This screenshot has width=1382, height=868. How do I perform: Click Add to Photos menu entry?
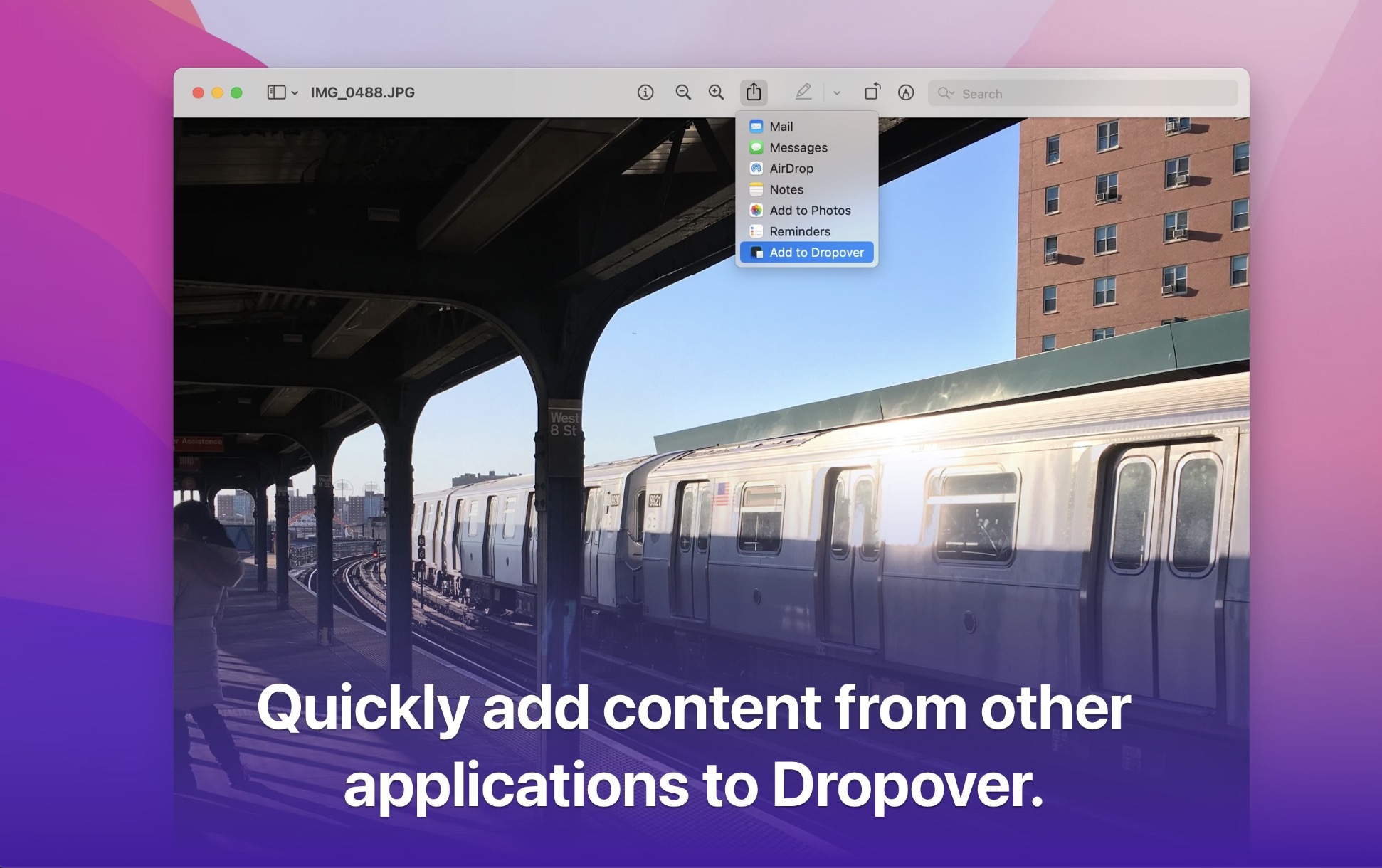(809, 211)
